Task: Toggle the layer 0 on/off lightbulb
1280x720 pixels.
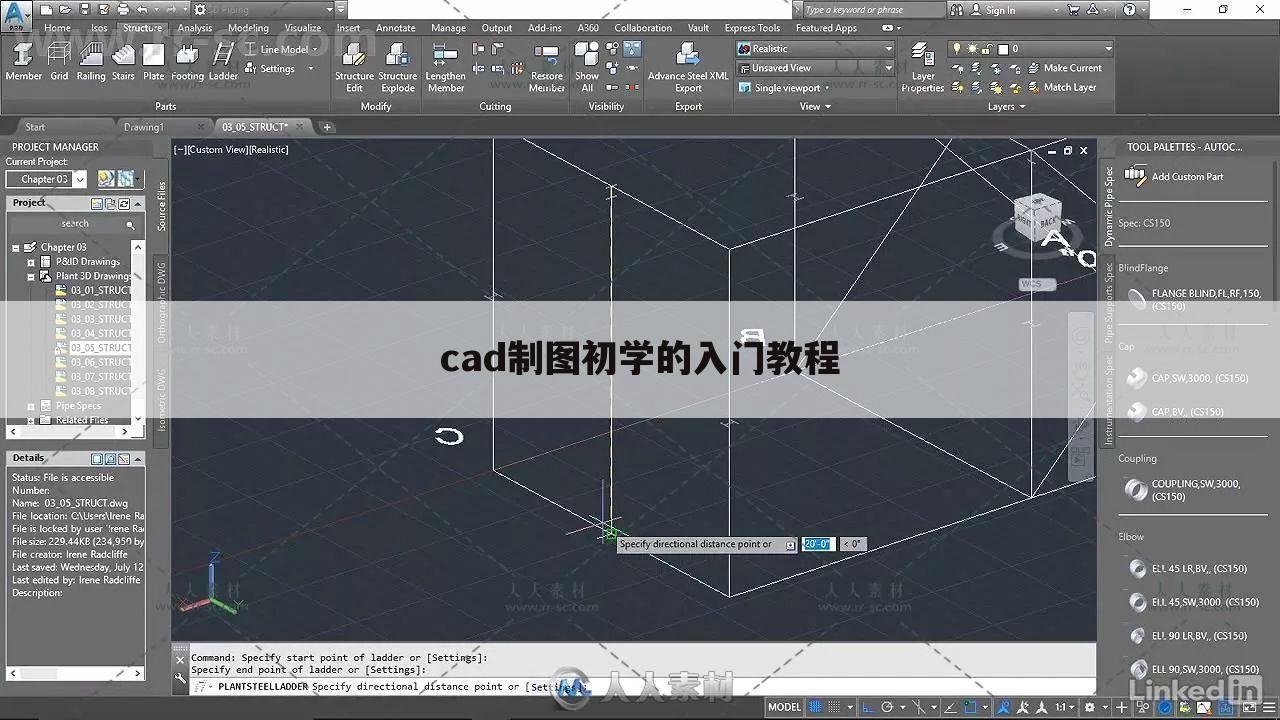Action: click(x=956, y=48)
